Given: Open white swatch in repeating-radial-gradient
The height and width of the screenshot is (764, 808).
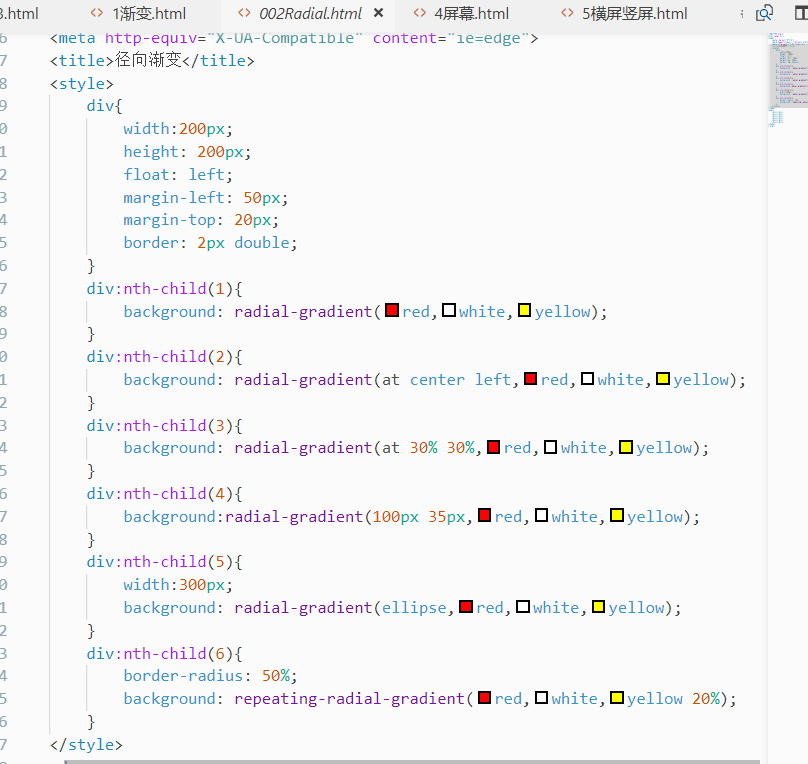Looking at the screenshot, I should coord(541,698).
